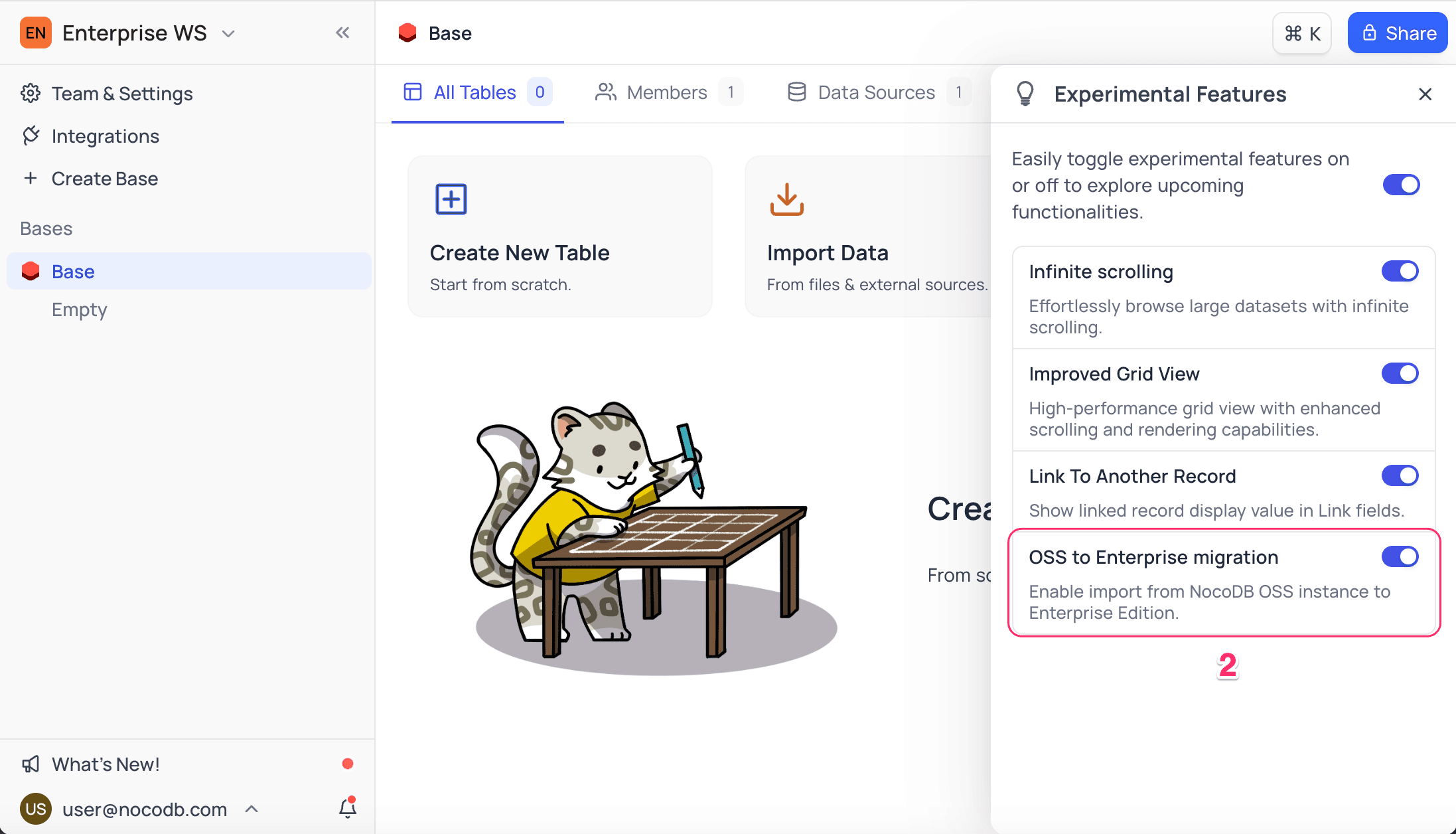This screenshot has width=1456, height=834.
Task: Click the Bases section heading
Action: [x=46, y=228]
